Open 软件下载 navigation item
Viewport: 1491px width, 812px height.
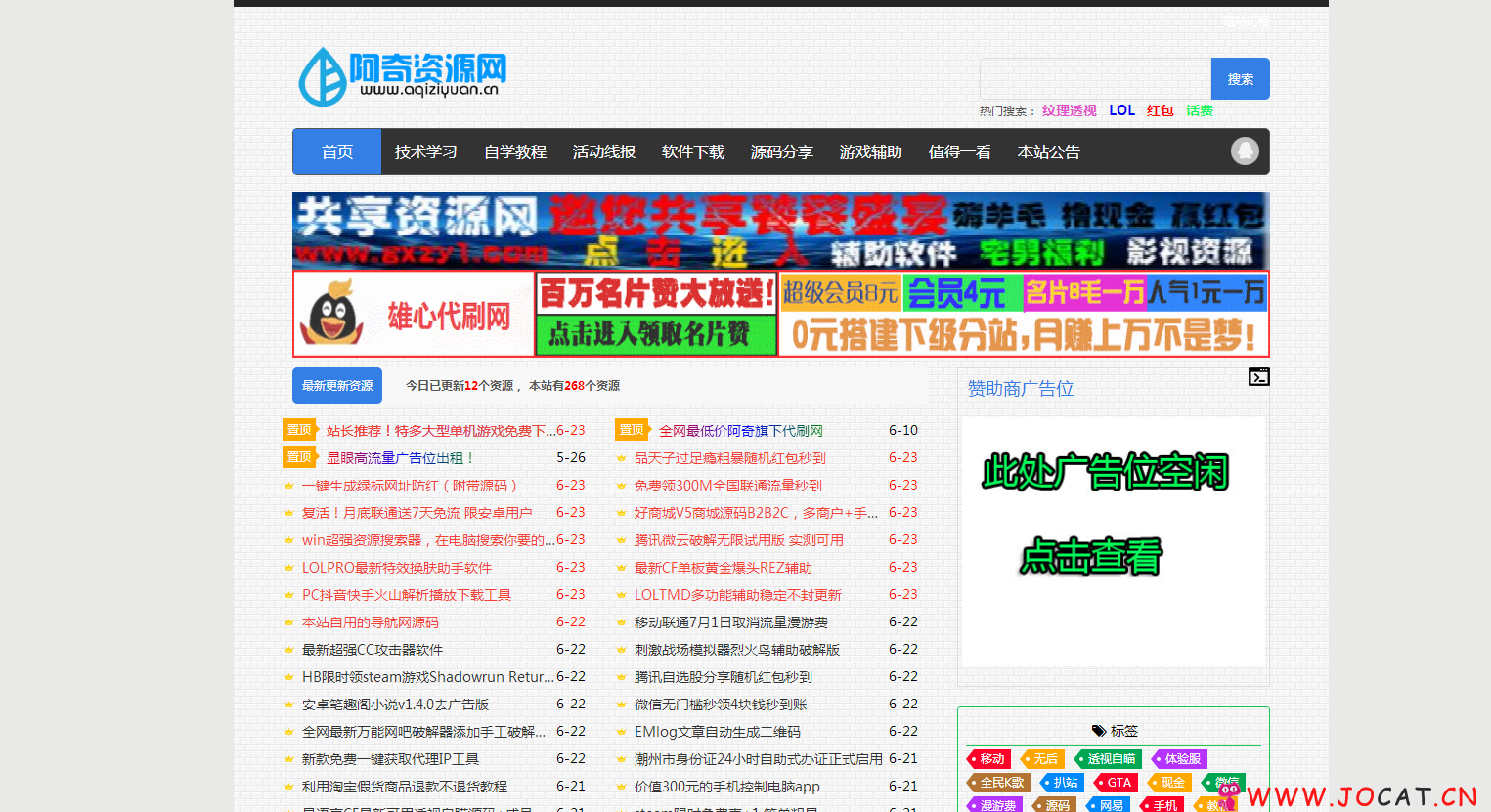[693, 151]
